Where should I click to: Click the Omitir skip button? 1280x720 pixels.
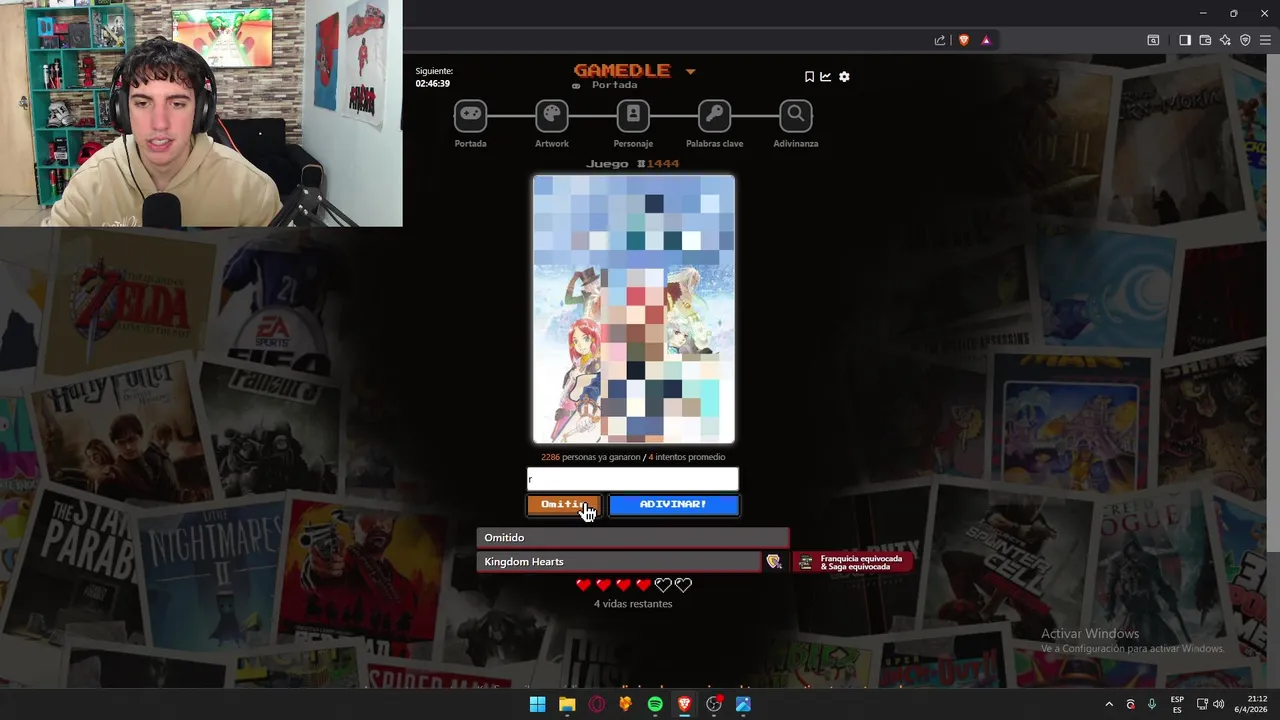coord(564,505)
